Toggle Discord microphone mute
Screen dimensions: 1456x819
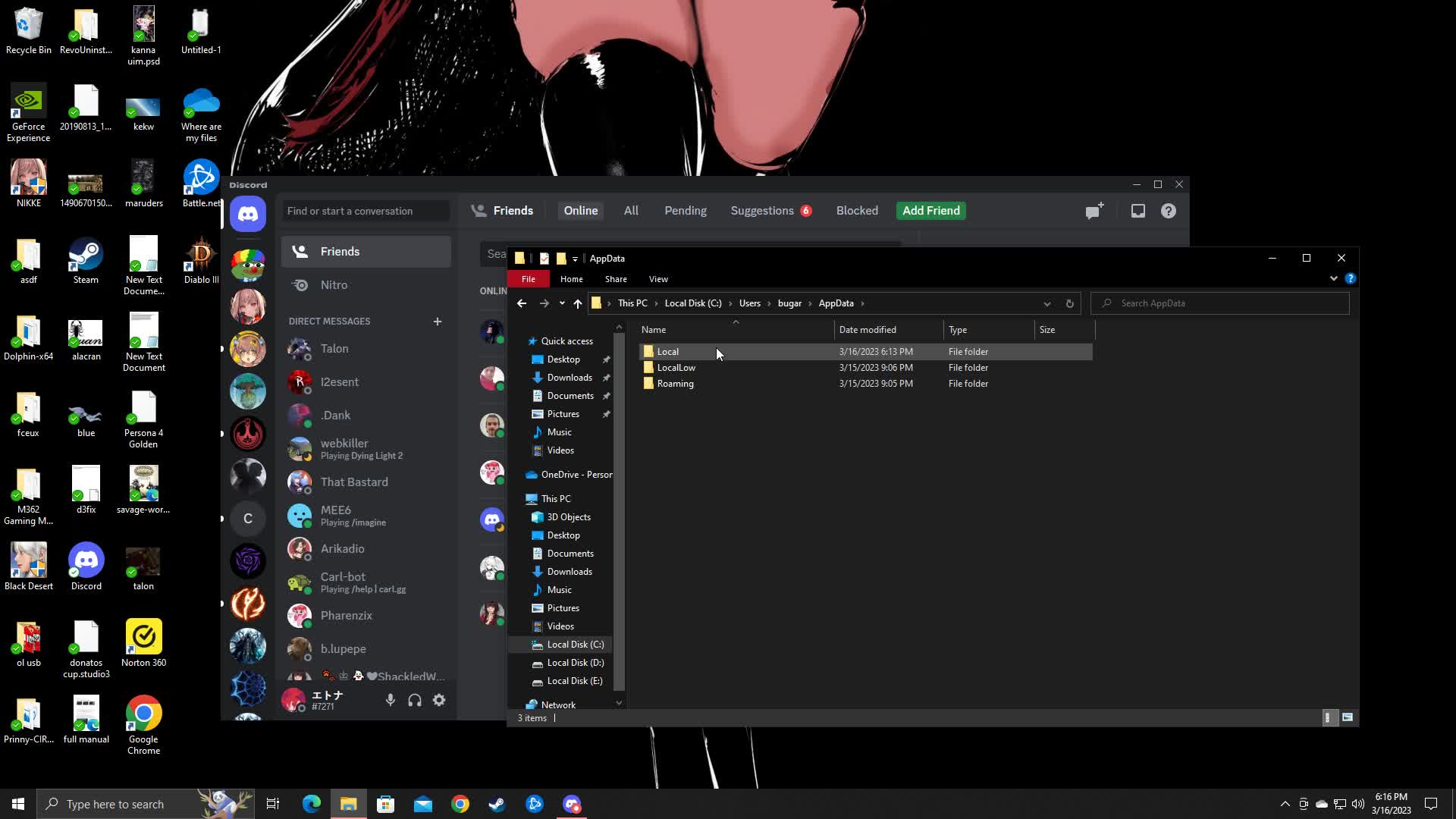[x=391, y=701]
